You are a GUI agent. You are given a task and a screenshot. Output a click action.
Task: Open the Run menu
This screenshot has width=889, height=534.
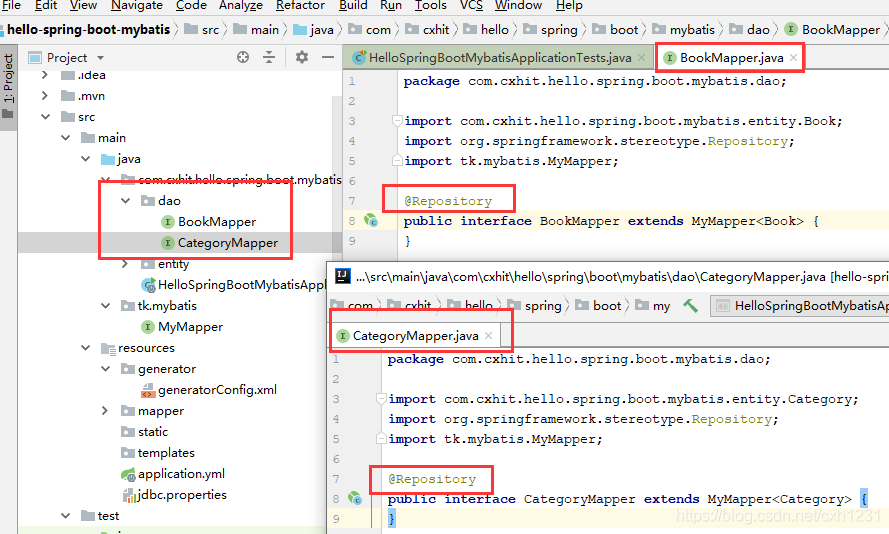click(391, 5)
